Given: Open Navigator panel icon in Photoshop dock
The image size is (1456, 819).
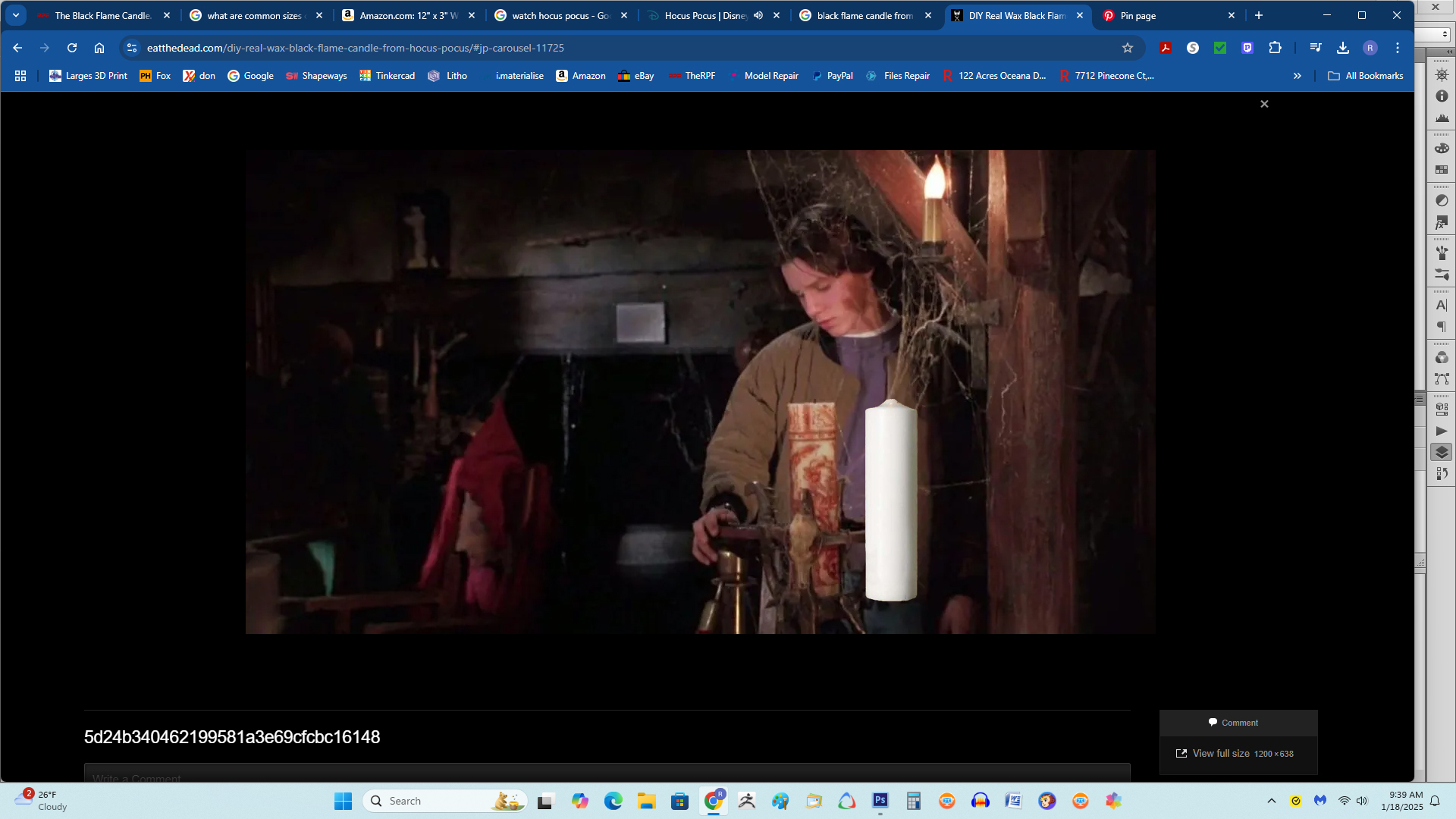Looking at the screenshot, I should (1442, 74).
